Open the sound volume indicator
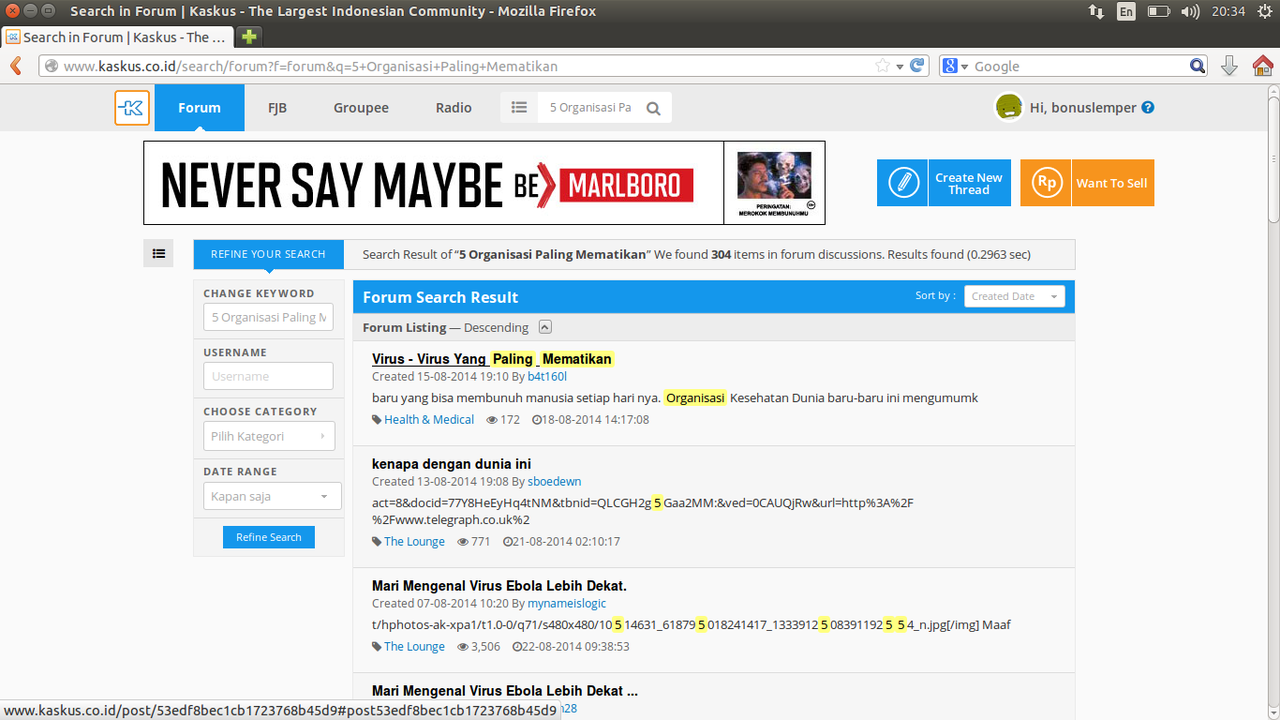The height and width of the screenshot is (720, 1280). click(1190, 12)
